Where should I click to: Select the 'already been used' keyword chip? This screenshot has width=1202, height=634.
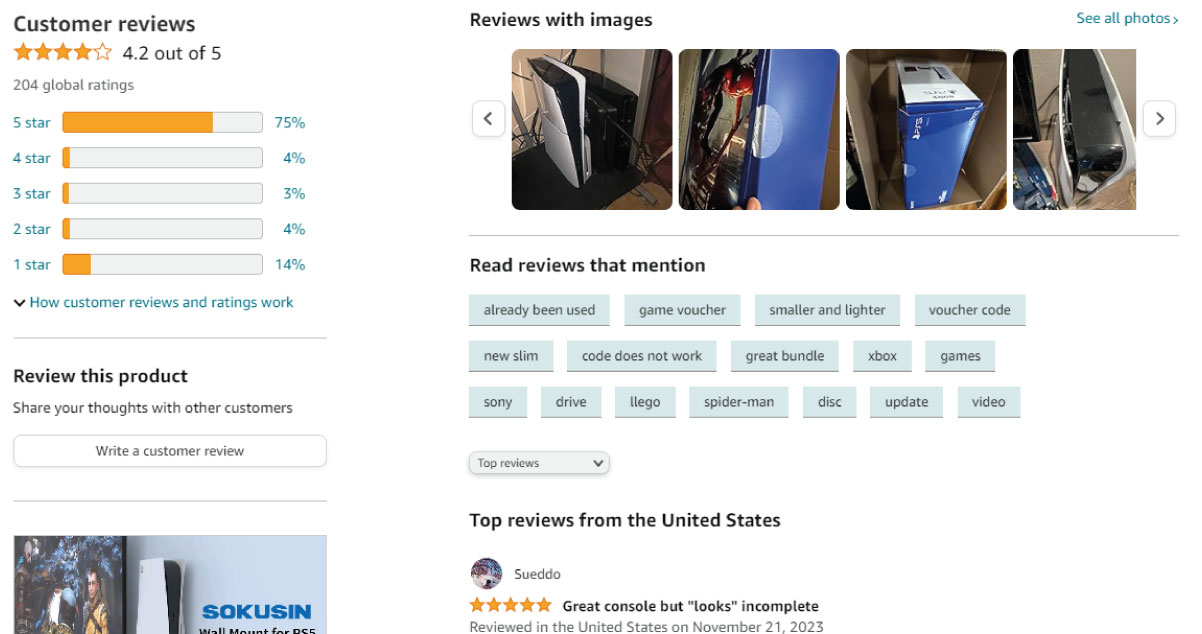coord(539,310)
